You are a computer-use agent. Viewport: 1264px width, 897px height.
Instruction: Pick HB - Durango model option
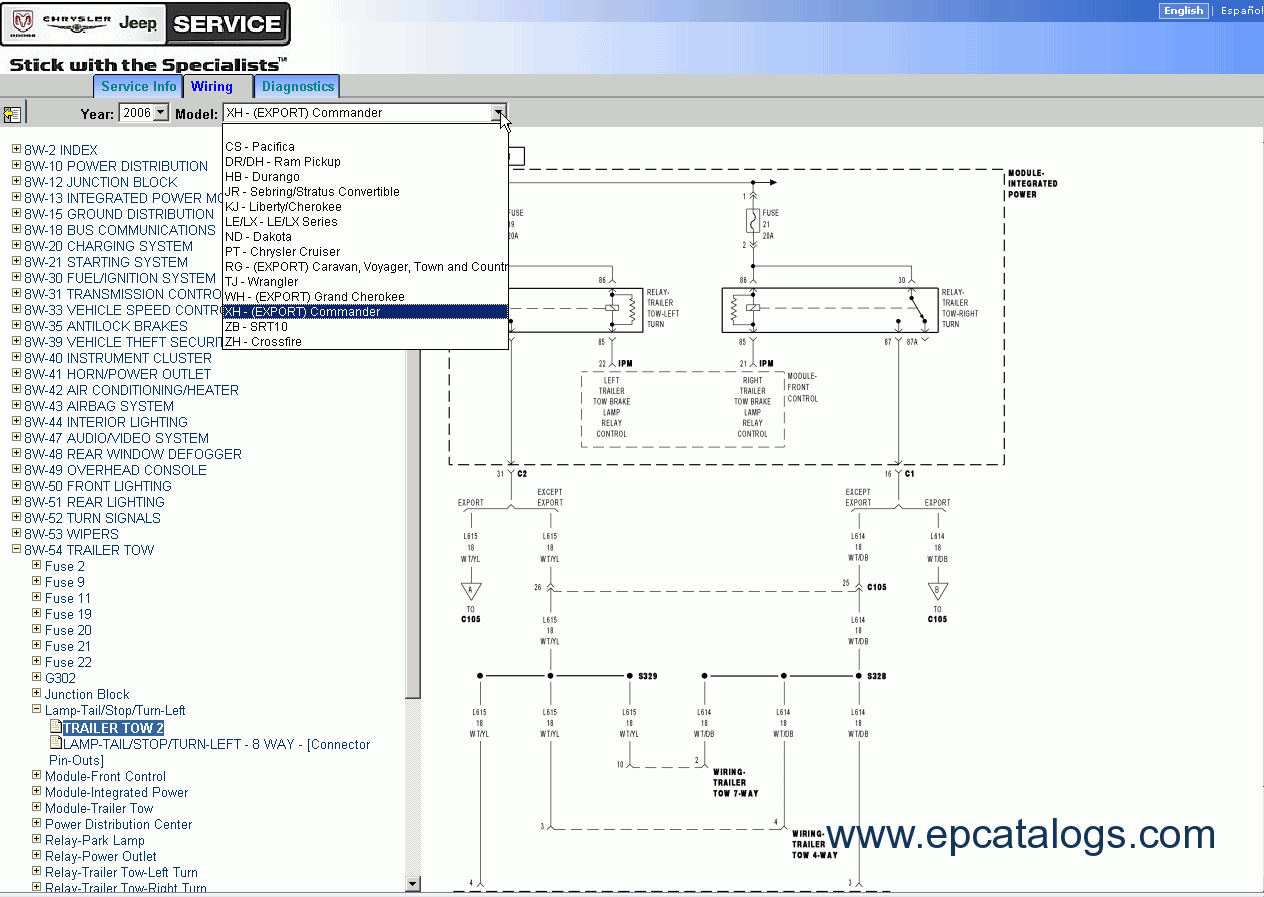[262, 177]
